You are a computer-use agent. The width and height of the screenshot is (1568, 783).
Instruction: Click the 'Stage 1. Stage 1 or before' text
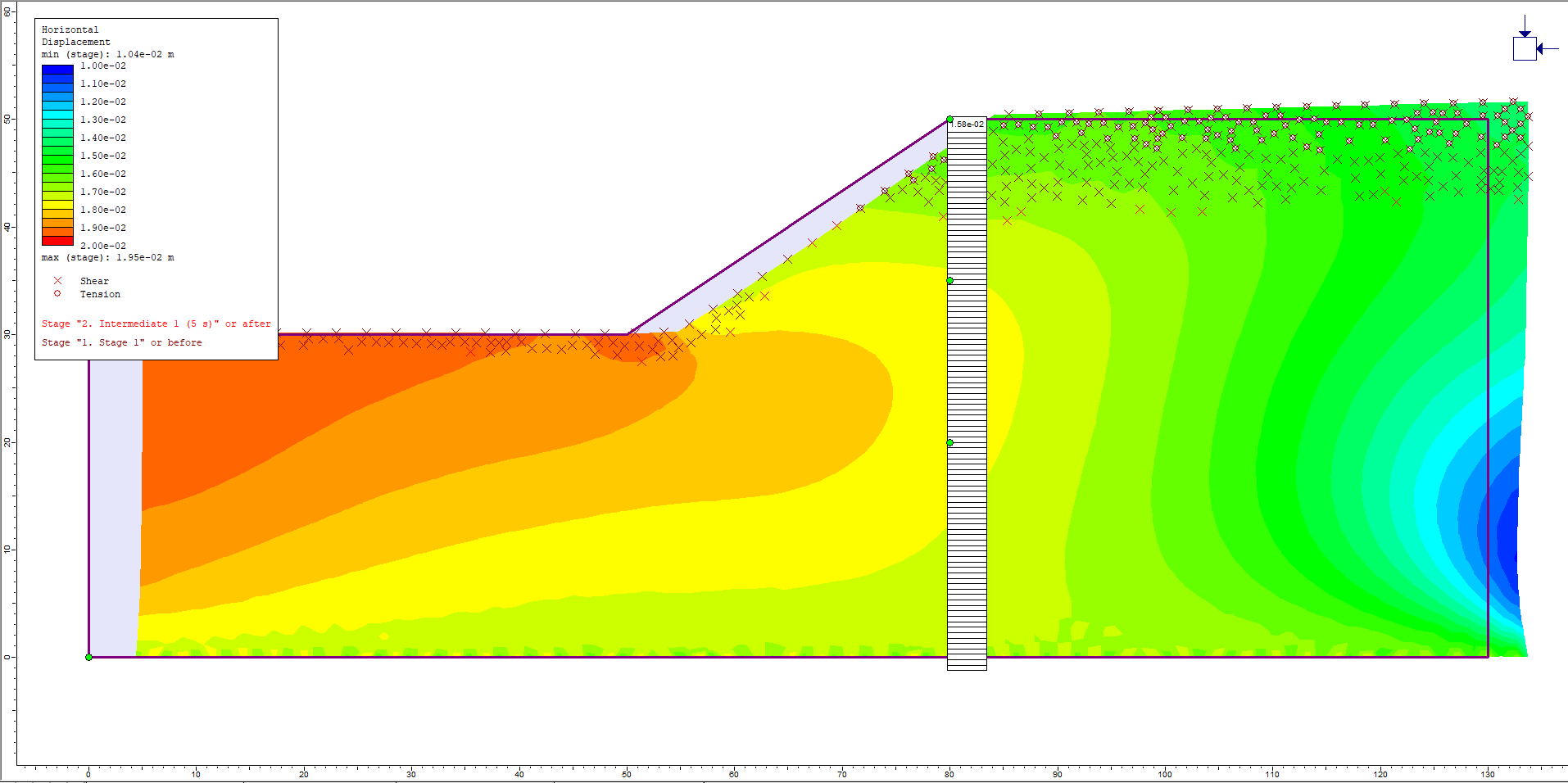pyautogui.click(x=121, y=343)
